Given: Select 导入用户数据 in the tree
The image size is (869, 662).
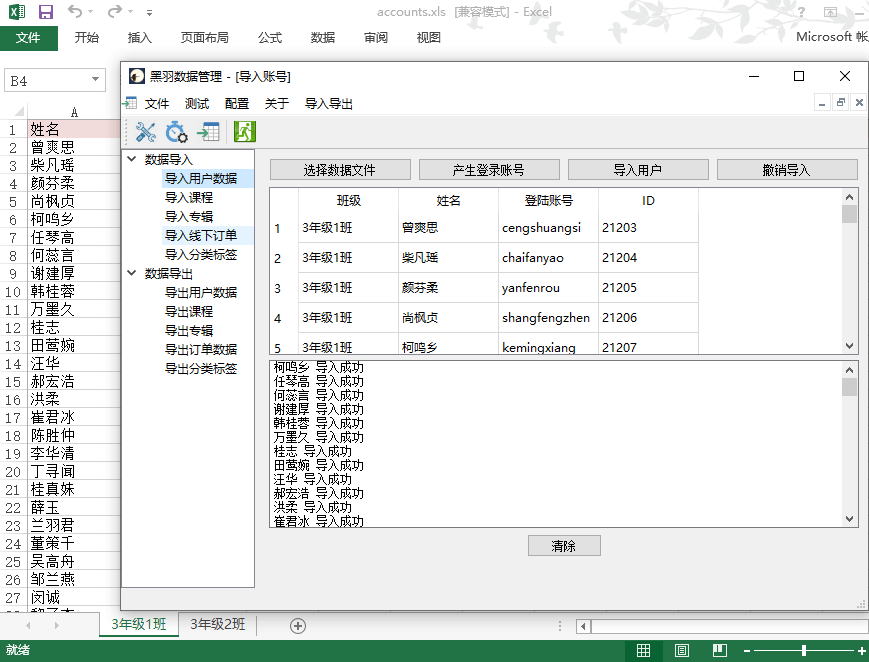Looking at the screenshot, I should pos(201,179).
